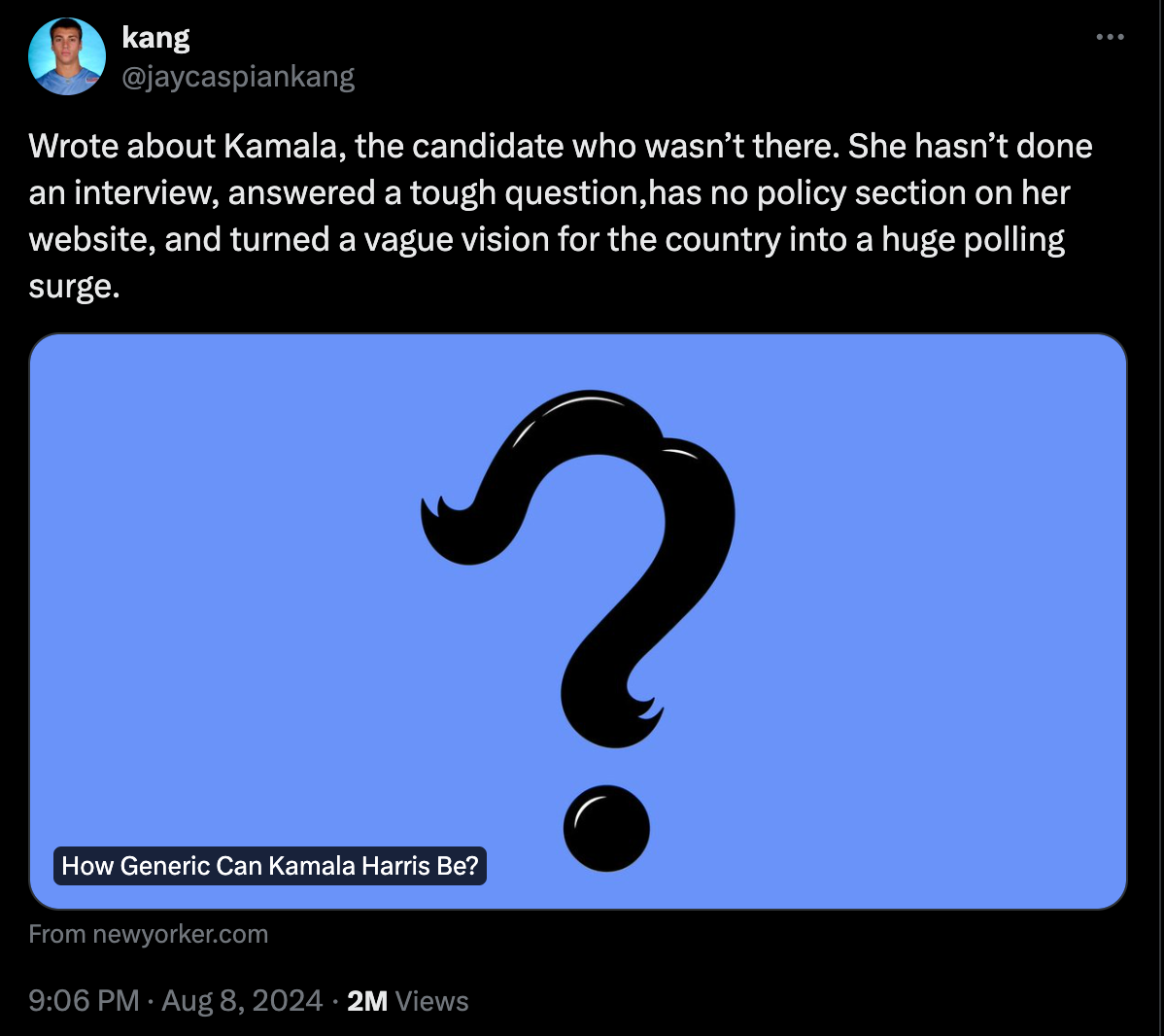Open the 9:06 PM timestamp link
The image size is (1164, 1036).
[84, 1000]
